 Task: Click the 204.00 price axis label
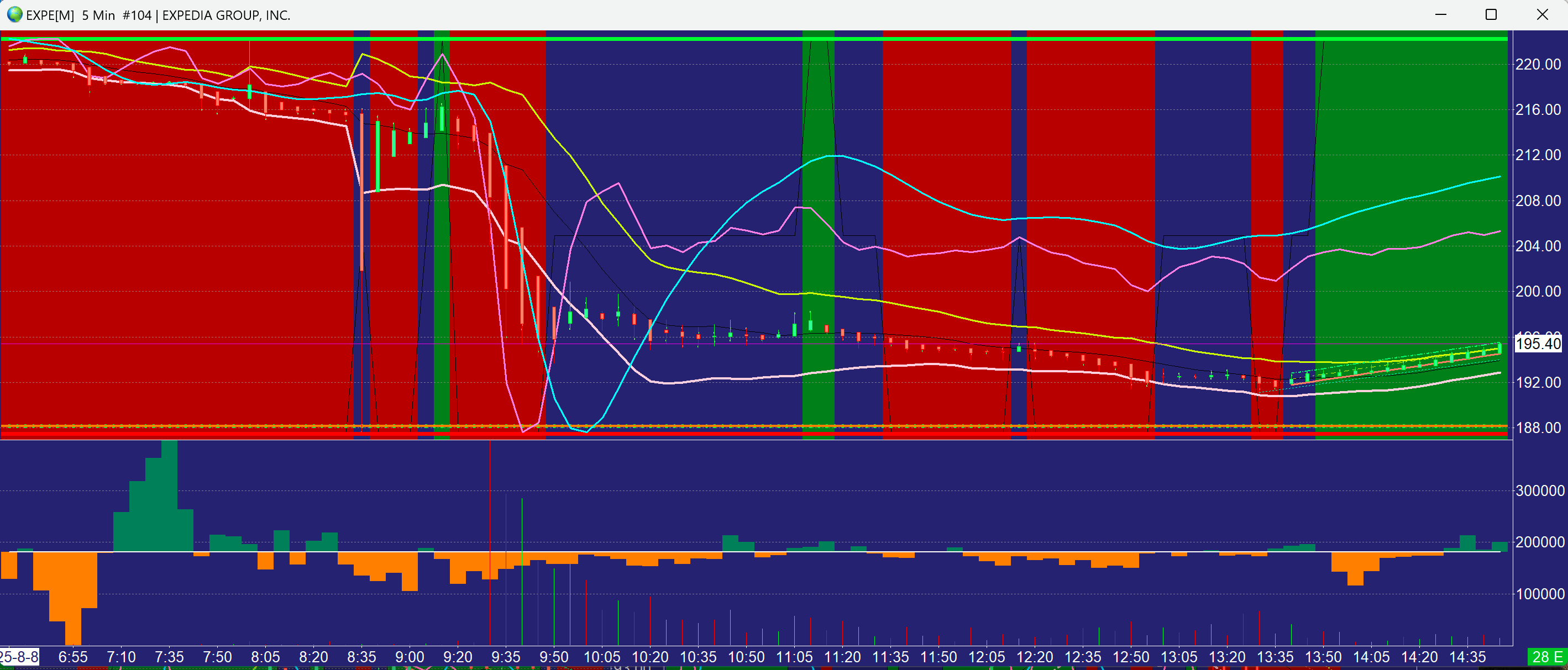pyautogui.click(x=1538, y=246)
